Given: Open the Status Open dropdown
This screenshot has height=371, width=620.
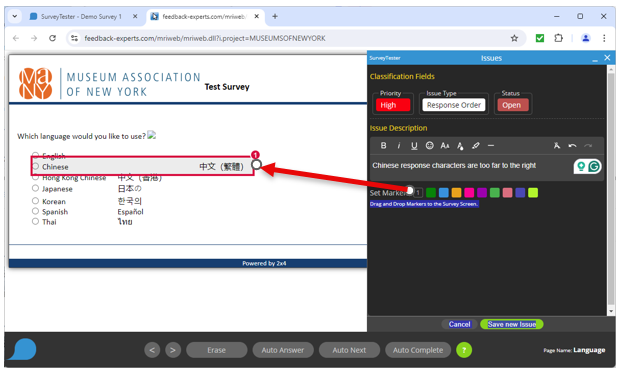Looking at the screenshot, I should 513,105.
